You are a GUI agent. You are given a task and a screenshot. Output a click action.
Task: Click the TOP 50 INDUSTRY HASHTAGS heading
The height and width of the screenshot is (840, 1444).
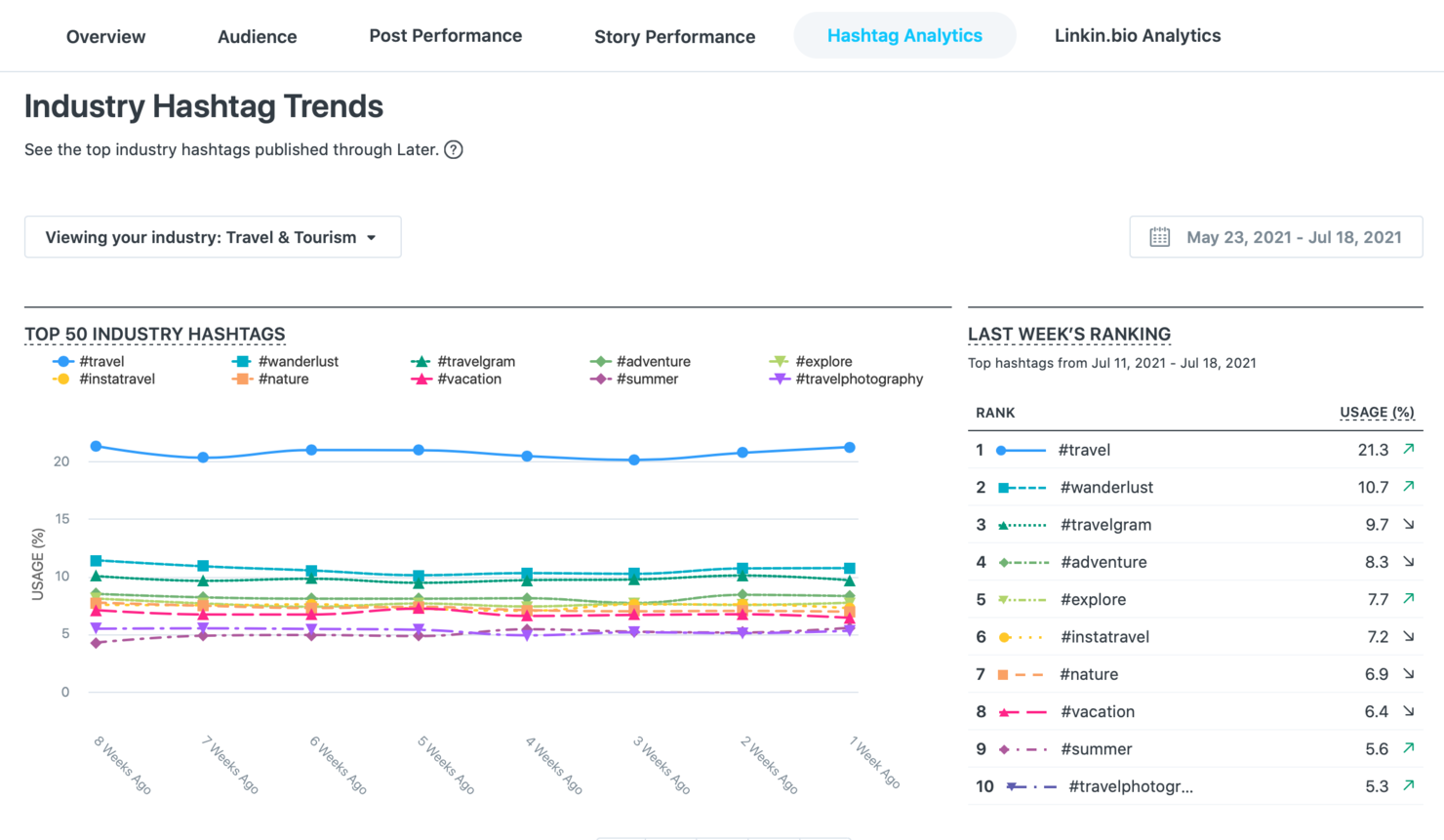[x=155, y=335]
